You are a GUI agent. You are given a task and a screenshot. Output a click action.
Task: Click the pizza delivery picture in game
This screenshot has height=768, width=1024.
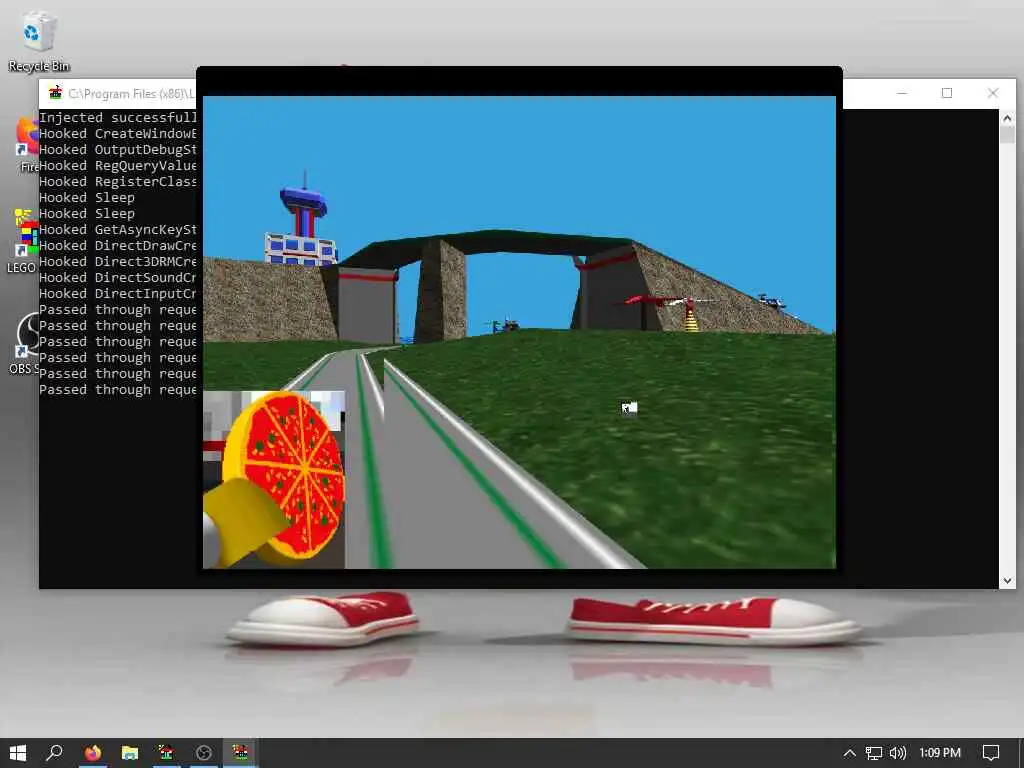(274, 479)
